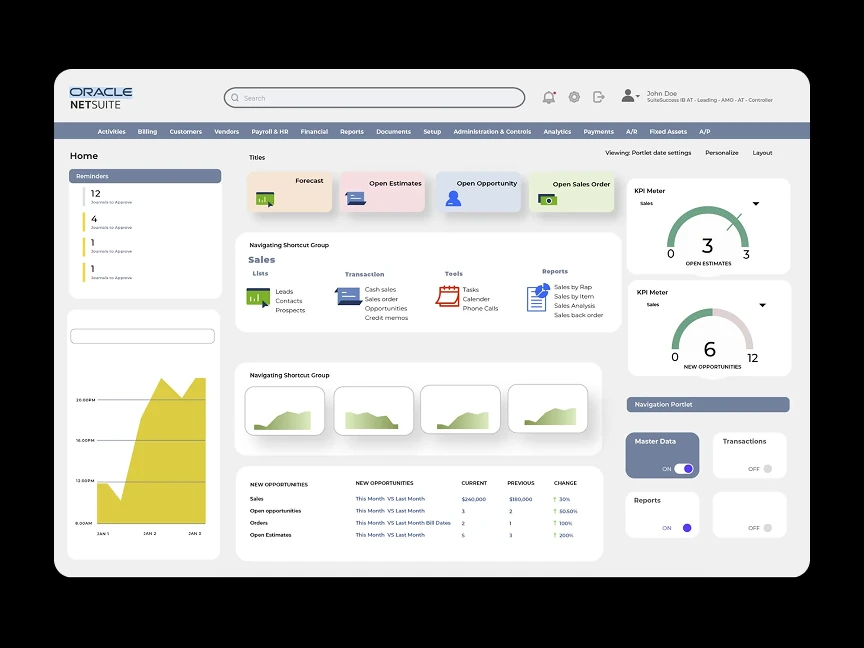Open the New Opportunities KPI dropdown arrow

tap(762, 305)
